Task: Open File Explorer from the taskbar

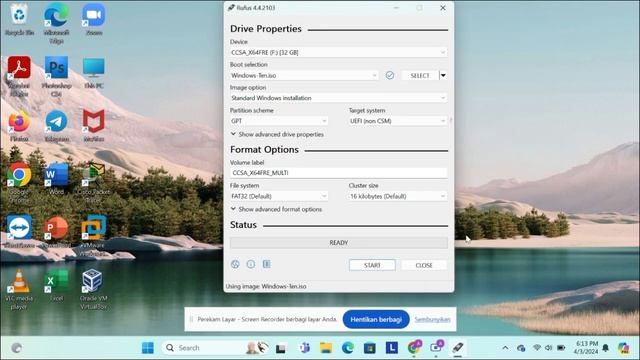Action: point(326,348)
